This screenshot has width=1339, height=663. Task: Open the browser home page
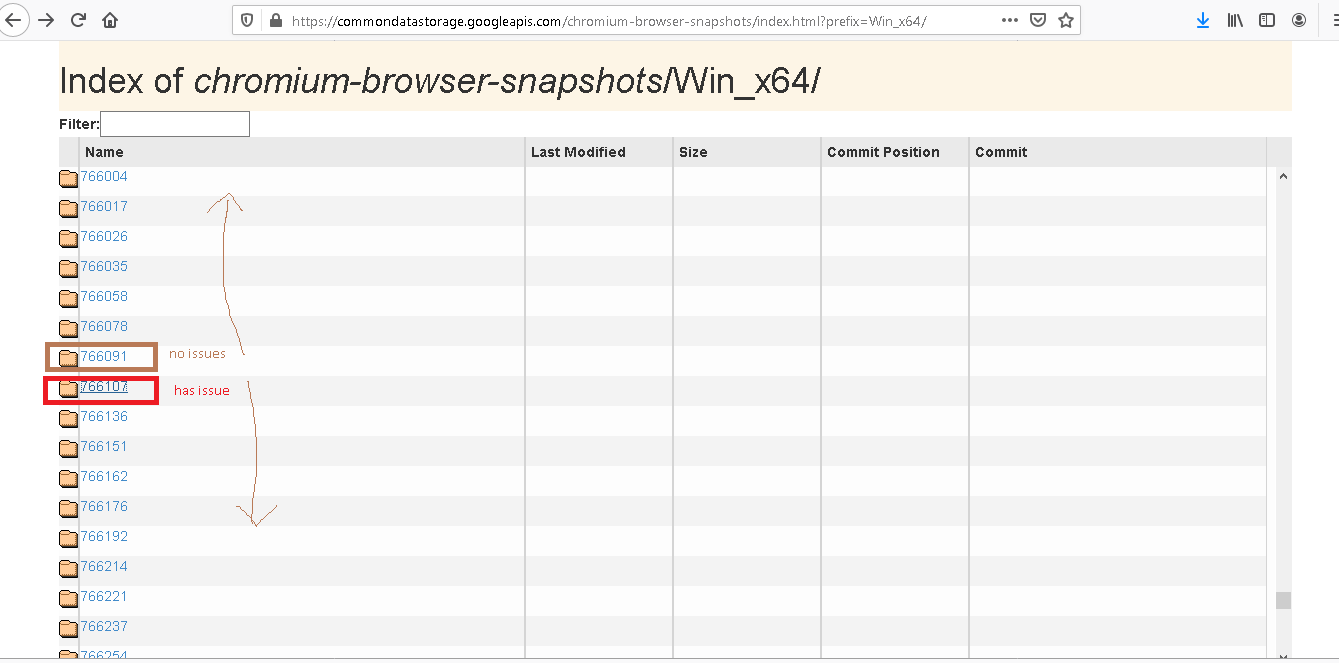109,19
